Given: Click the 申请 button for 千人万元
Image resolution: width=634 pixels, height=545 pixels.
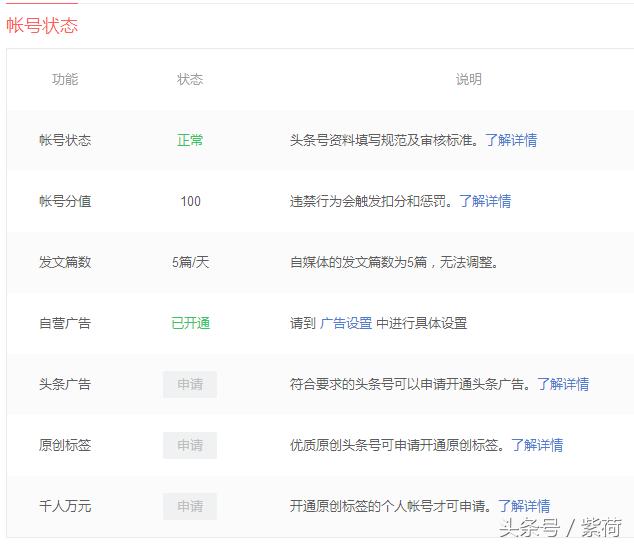Looking at the screenshot, I should click(x=190, y=506).
